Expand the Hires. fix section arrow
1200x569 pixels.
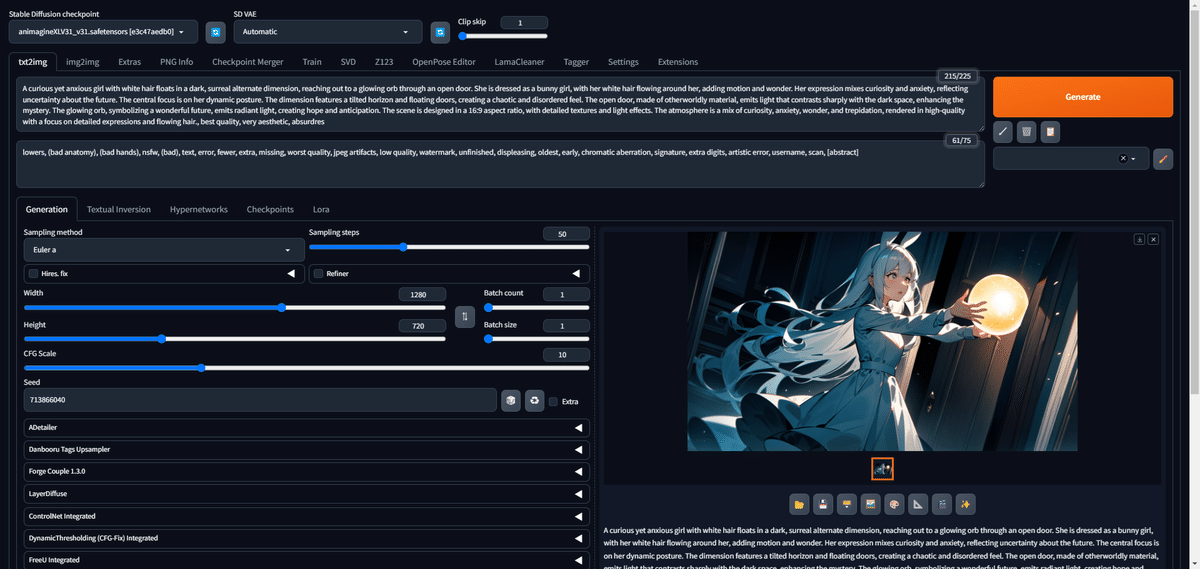(x=291, y=273)
